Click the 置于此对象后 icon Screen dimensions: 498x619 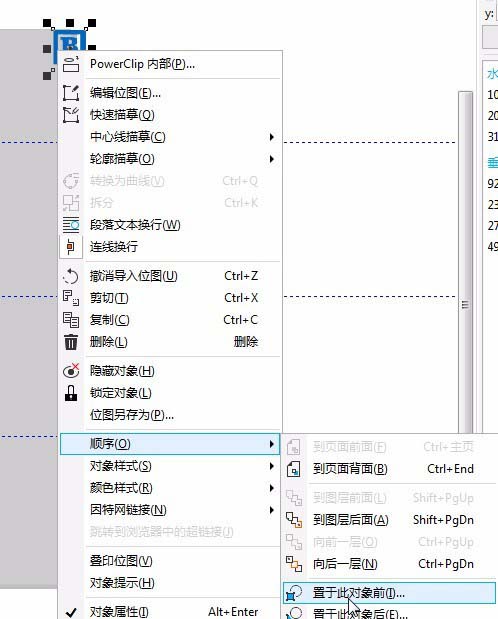(x=294, y=613)
